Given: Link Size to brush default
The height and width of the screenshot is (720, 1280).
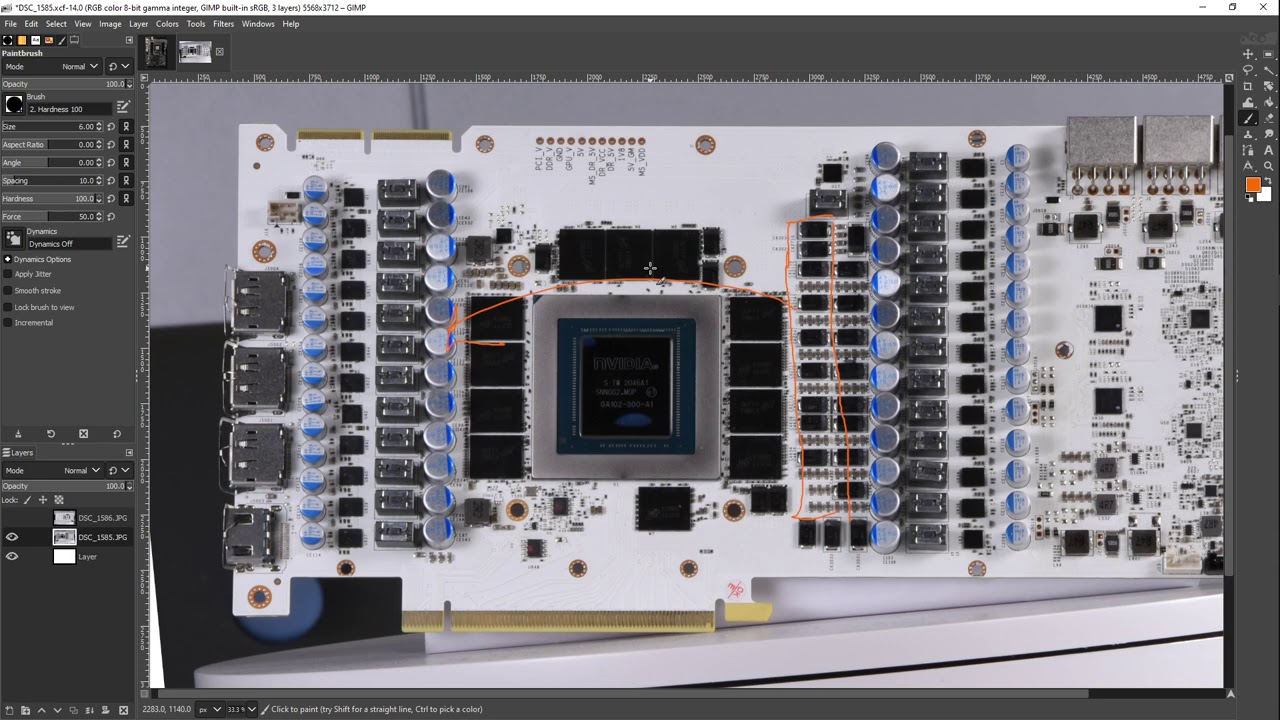Looking at the screenshot, I should point(126,127).
